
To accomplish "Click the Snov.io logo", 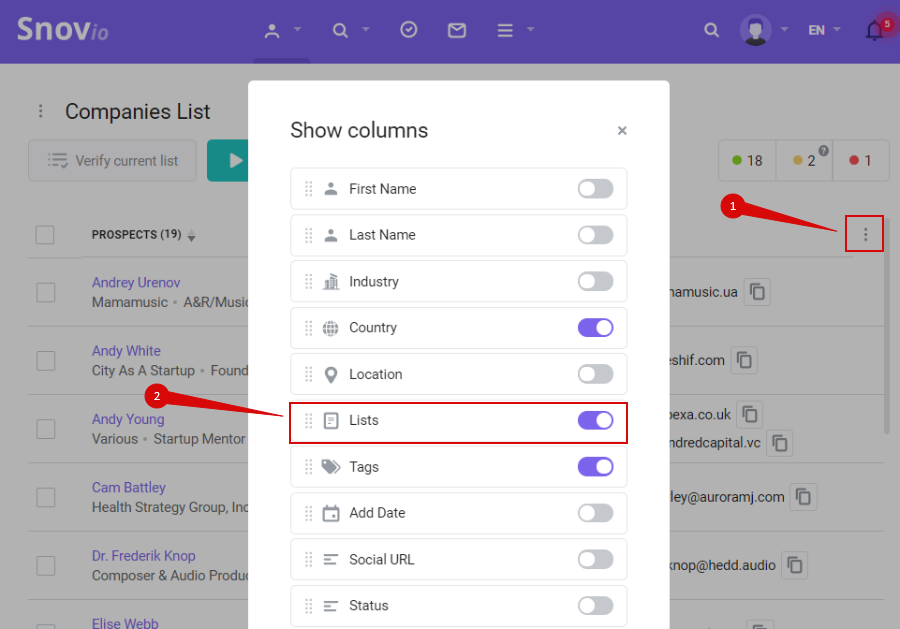I will [63, 29].
